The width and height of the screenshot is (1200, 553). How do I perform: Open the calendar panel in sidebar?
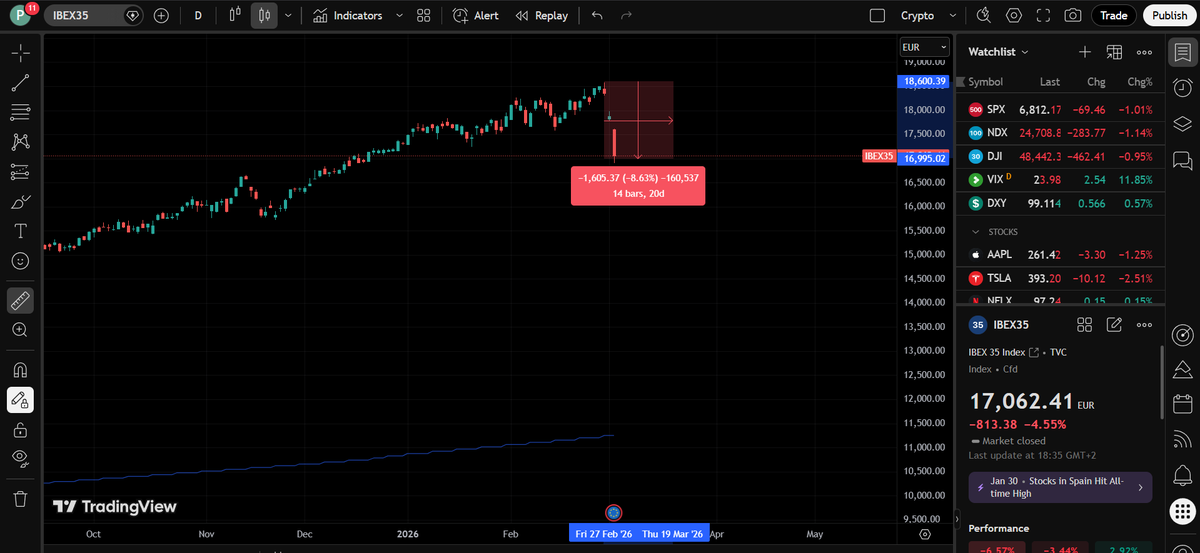click(1182, 404)
